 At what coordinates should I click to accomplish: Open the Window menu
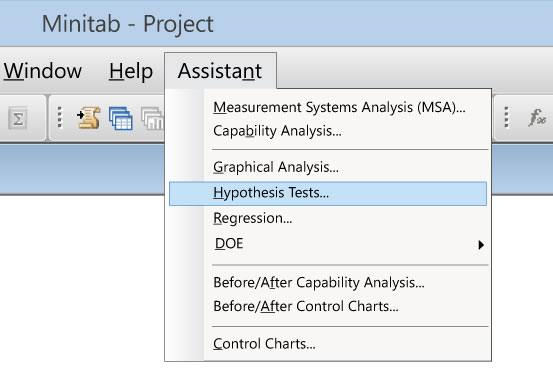(x=43, y=71)
